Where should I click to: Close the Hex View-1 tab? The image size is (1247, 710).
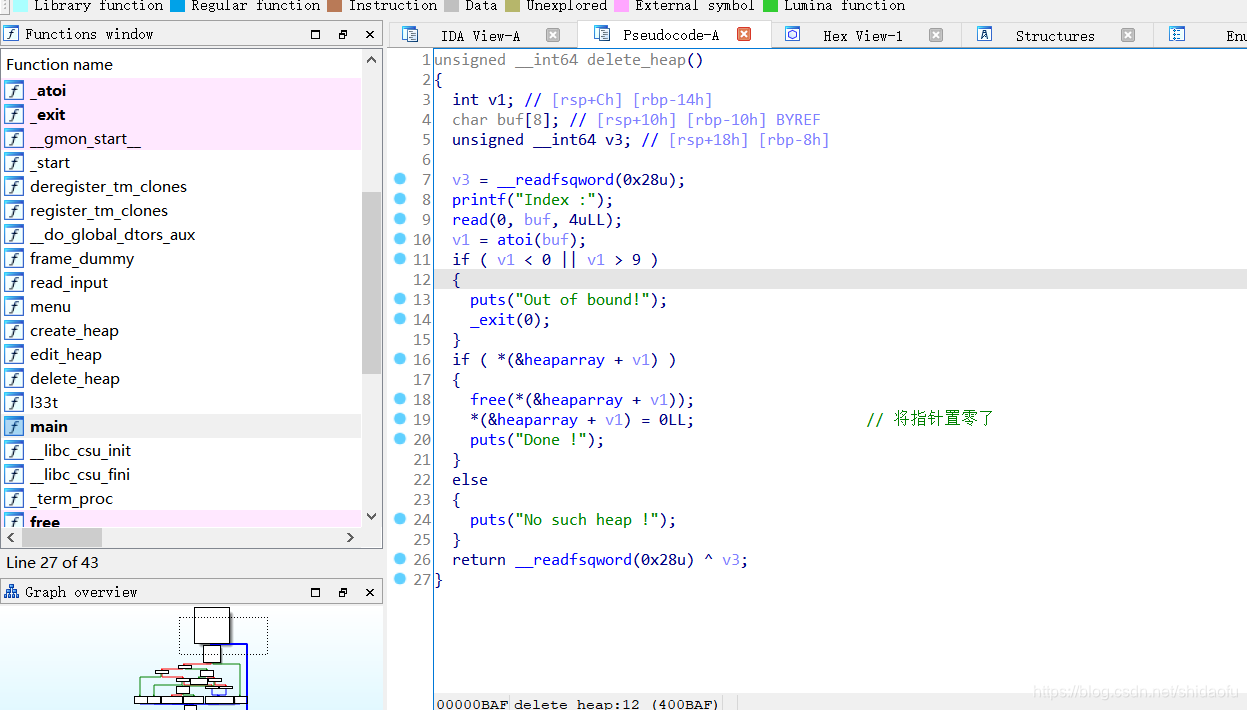936,35
